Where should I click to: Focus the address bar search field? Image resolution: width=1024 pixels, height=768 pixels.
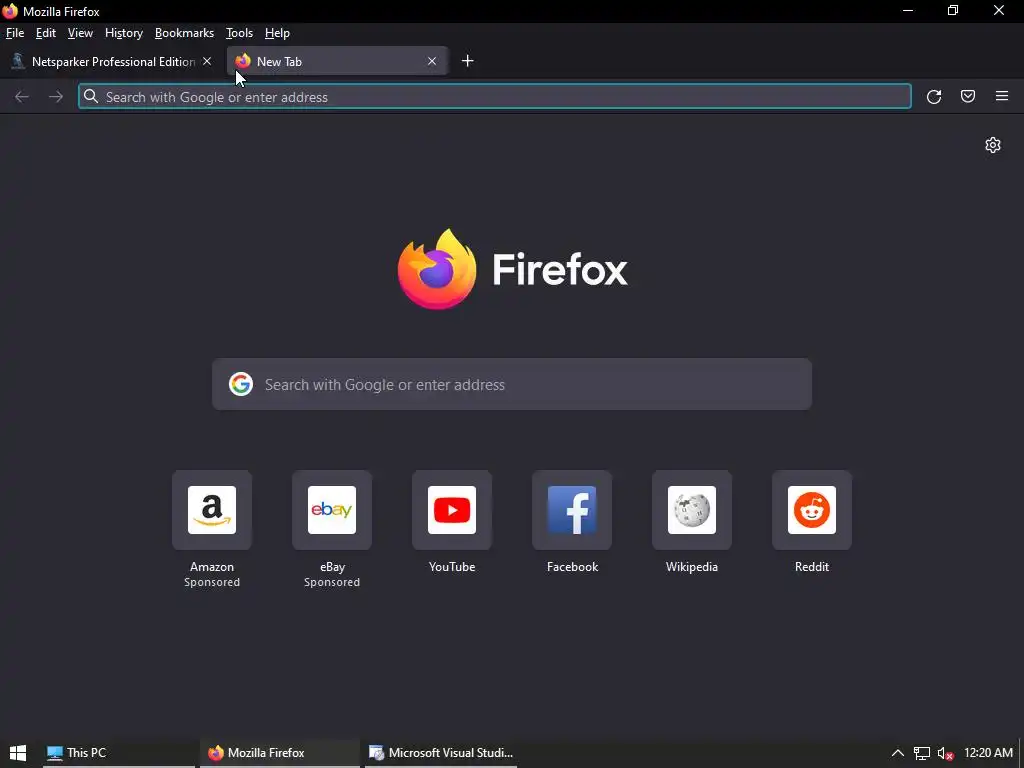point(494,97)
